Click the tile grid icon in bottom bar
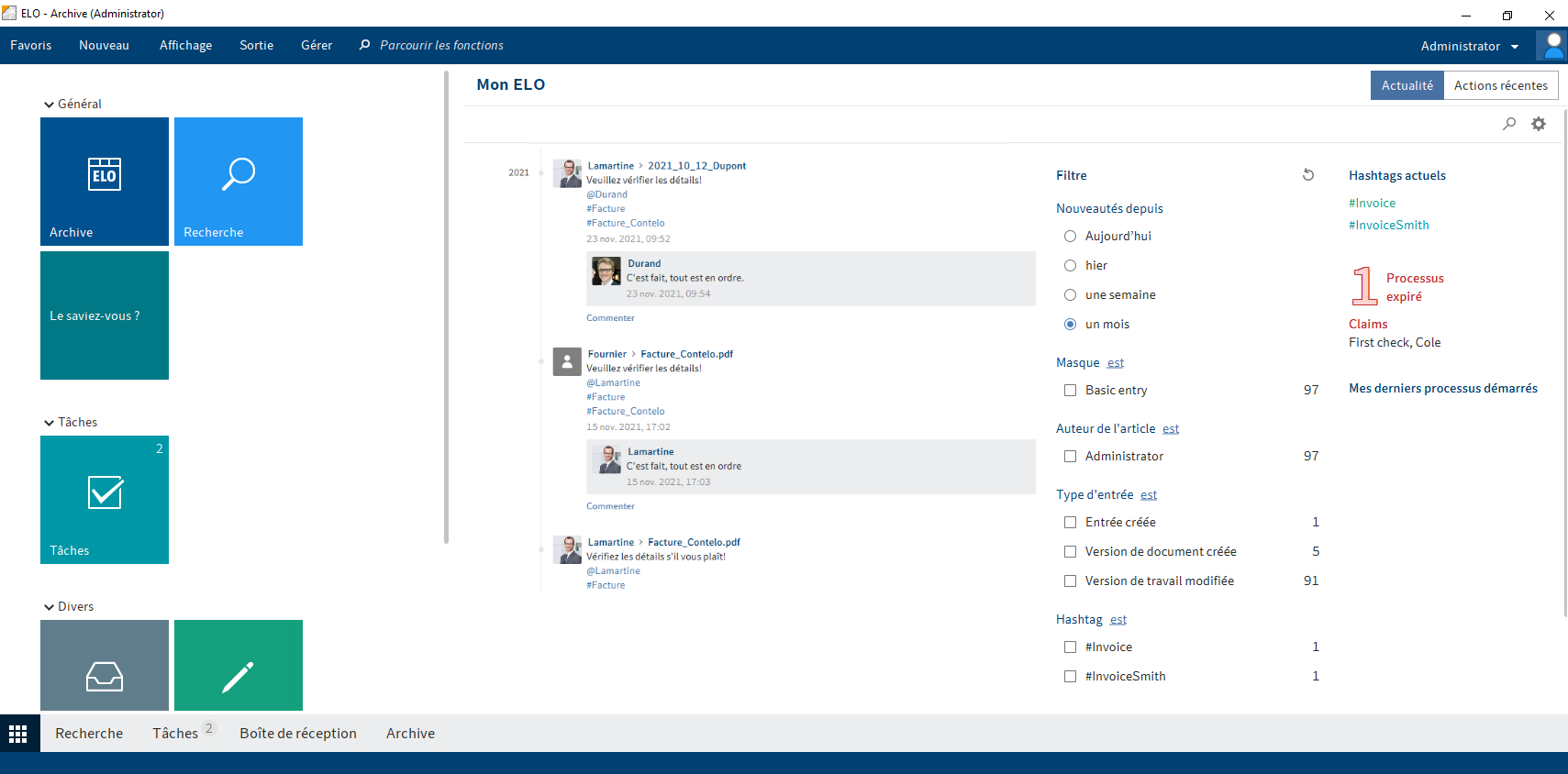Image resolution: width=1568 pixels, height=774 pixels. (18, 734)
